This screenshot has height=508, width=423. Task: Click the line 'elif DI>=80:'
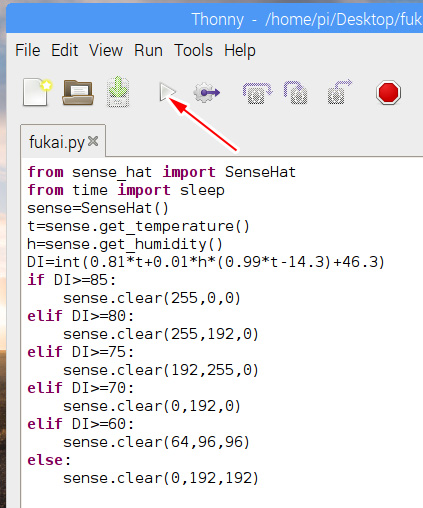click(81, 316)
